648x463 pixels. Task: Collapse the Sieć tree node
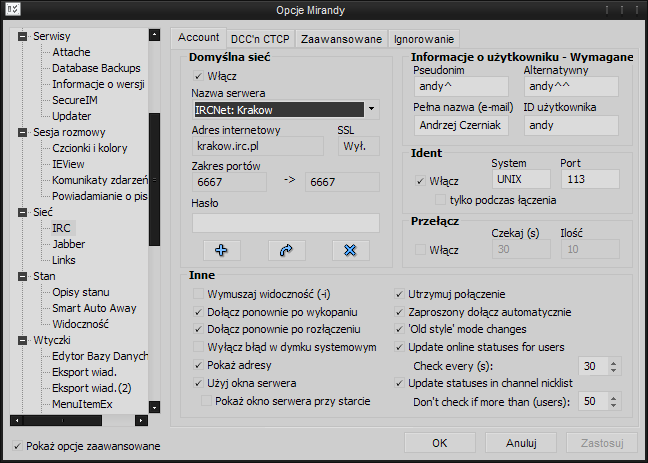[x=22, y=212]
